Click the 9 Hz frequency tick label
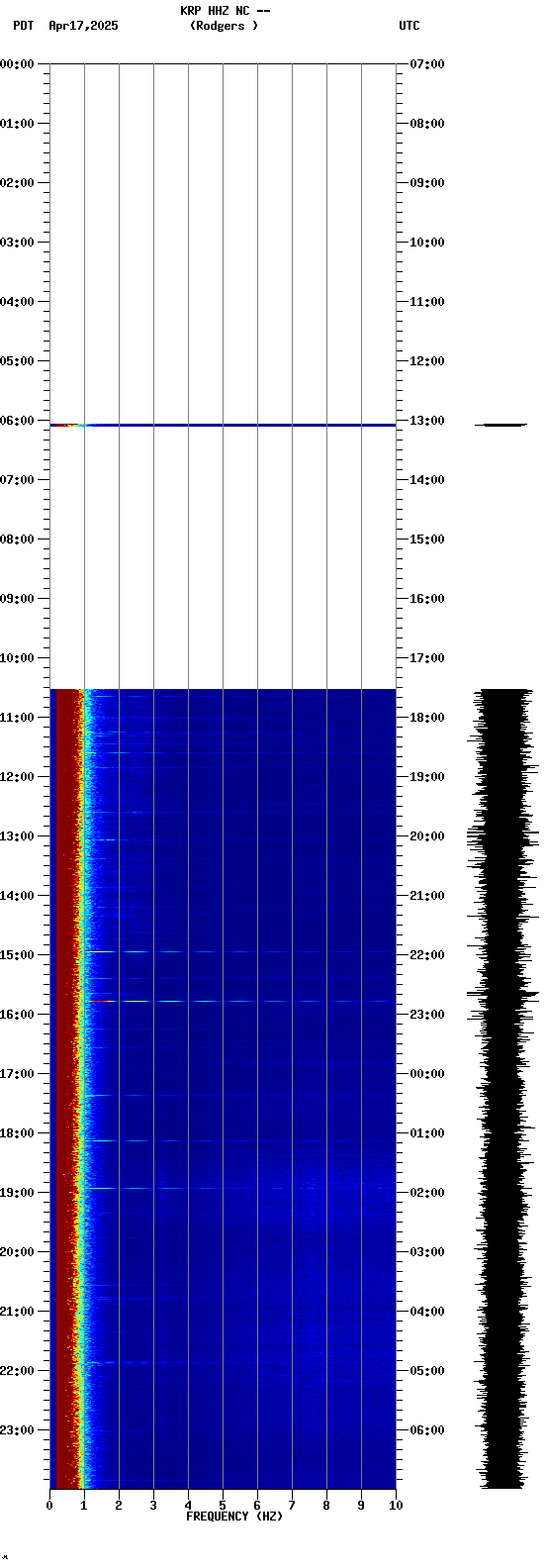546x1568 pixels. click(x=361, y=1506)
